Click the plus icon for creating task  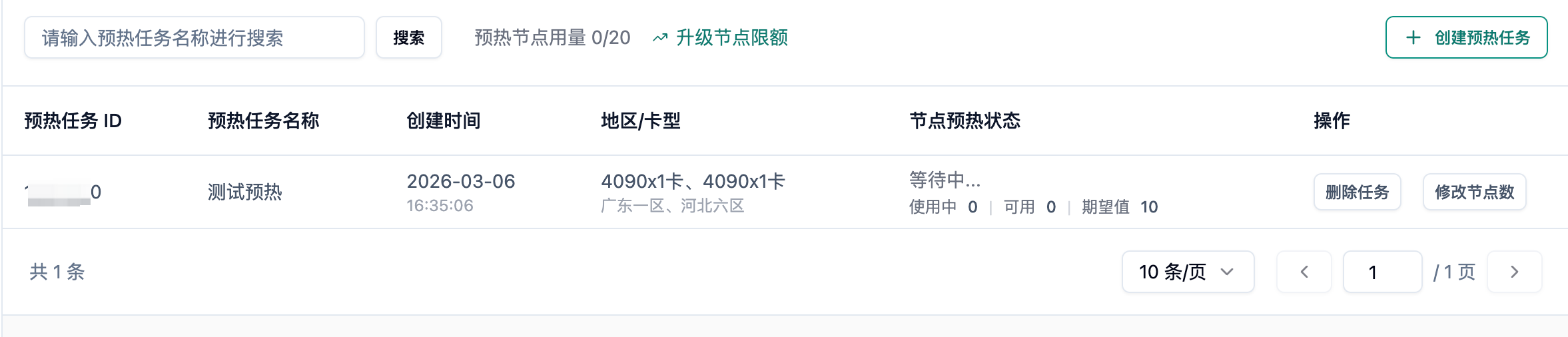1413,38
